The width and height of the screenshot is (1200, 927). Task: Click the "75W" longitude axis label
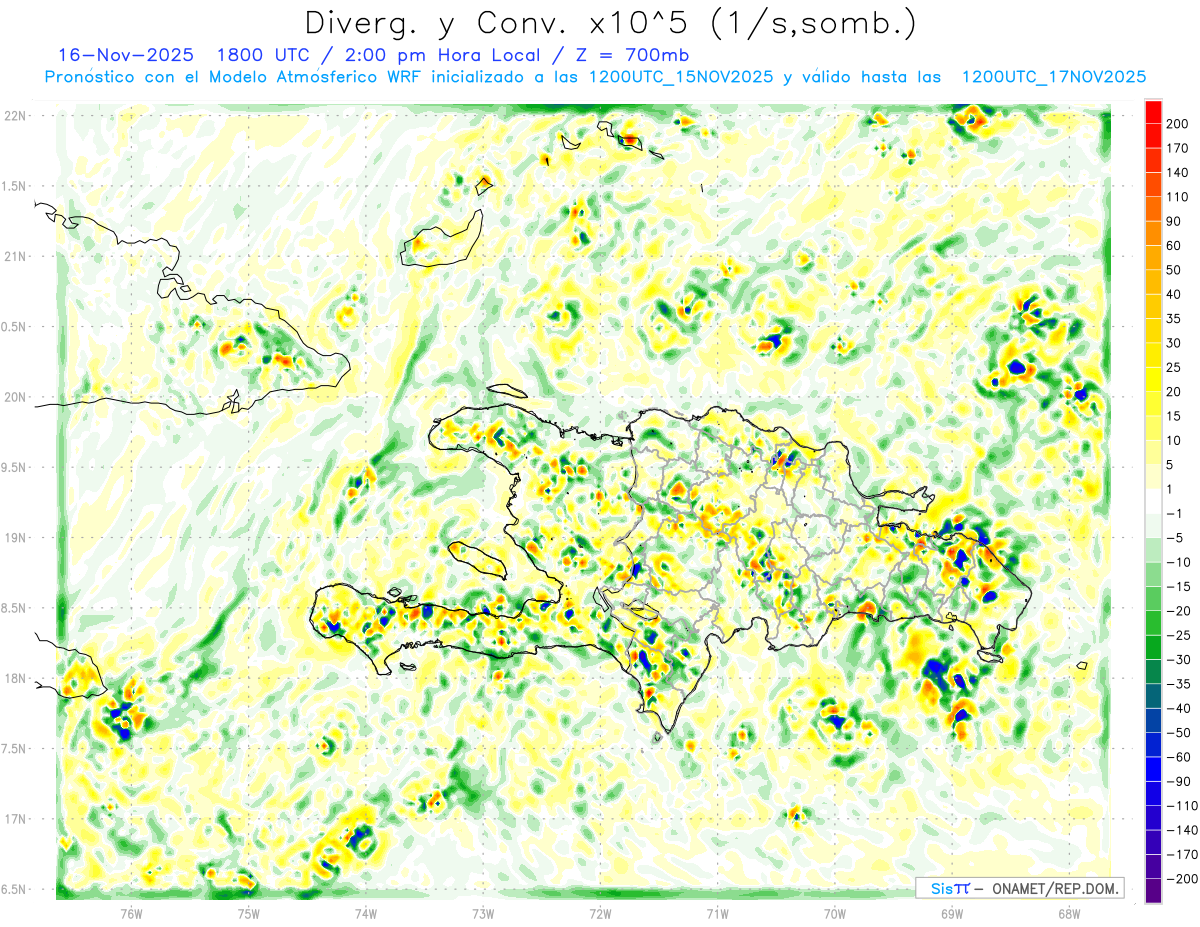248,913
